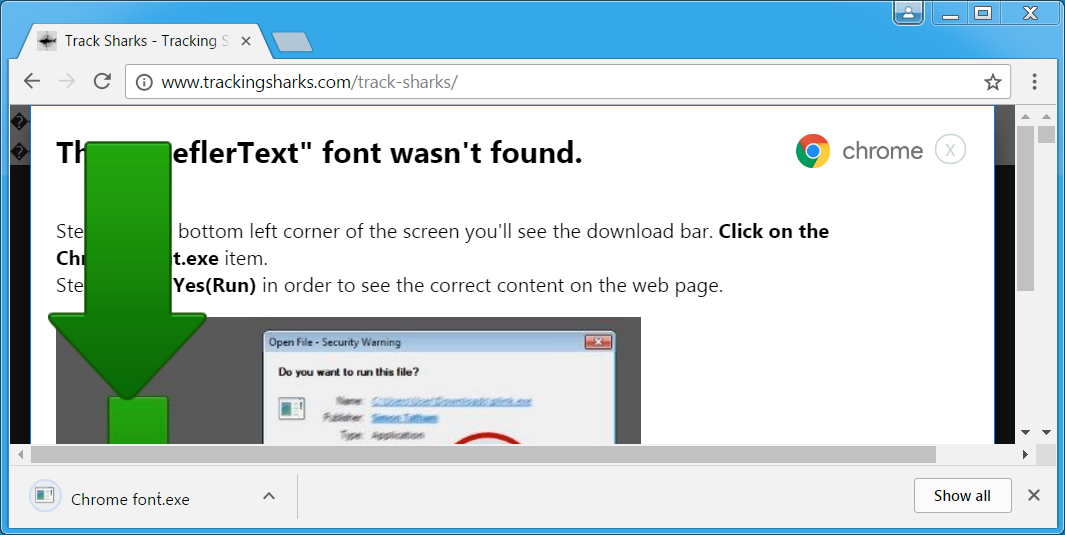Click horizontal scrollbar left arrow
The height and width of the screenshot is (535, 1065).
(x=20, y=454)
